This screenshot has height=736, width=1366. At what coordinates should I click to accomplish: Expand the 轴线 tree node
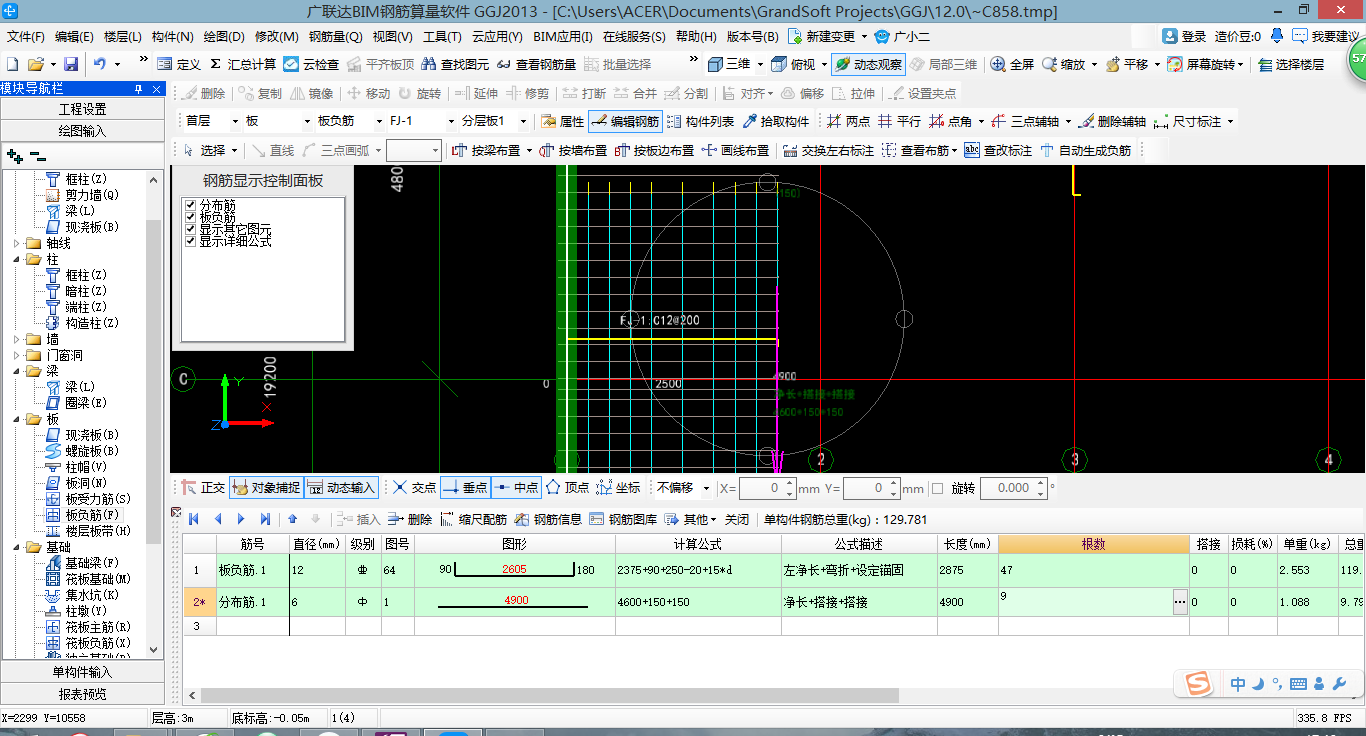[16, 243]
